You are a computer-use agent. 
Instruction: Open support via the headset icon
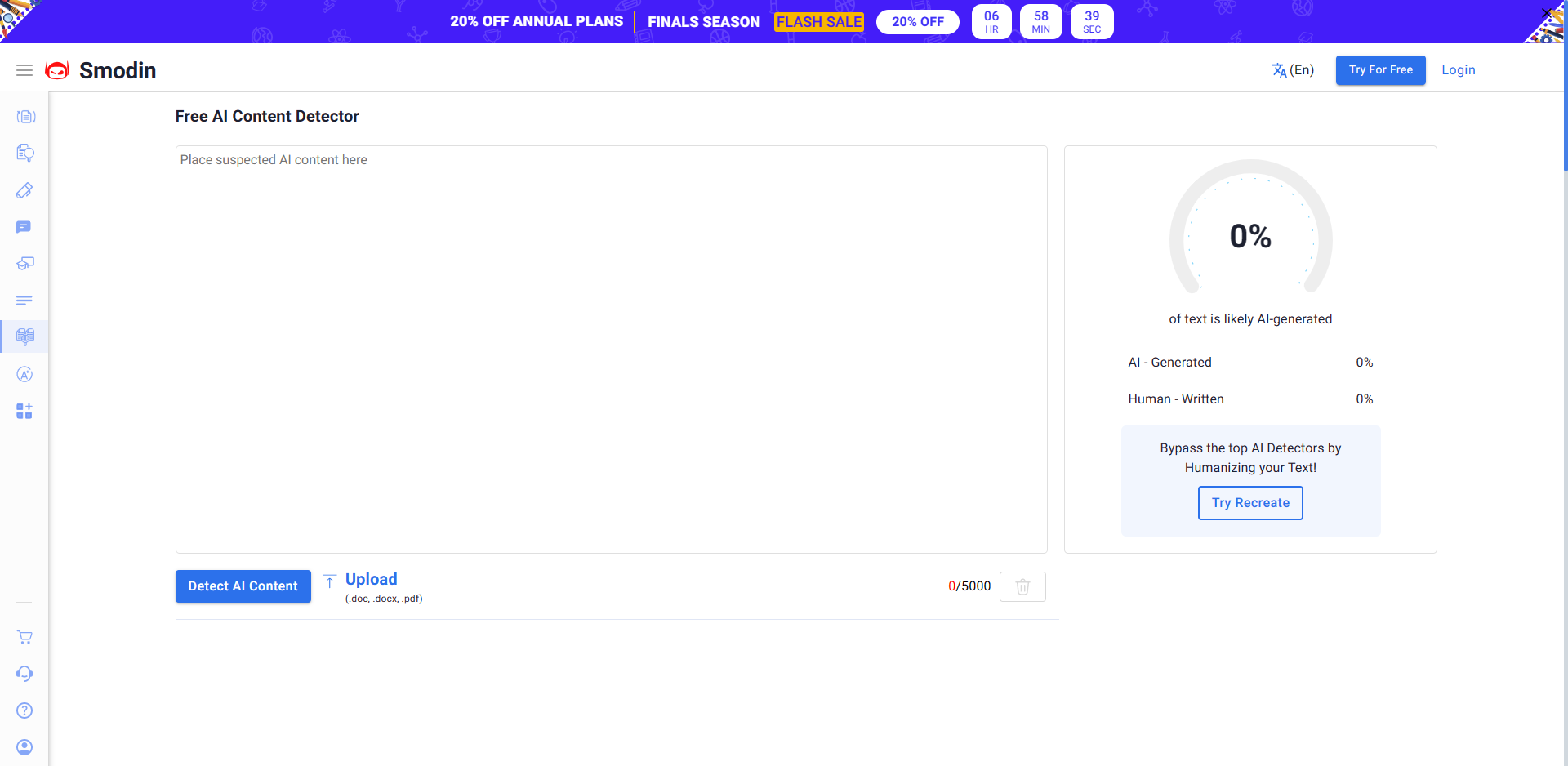(24, 674)
